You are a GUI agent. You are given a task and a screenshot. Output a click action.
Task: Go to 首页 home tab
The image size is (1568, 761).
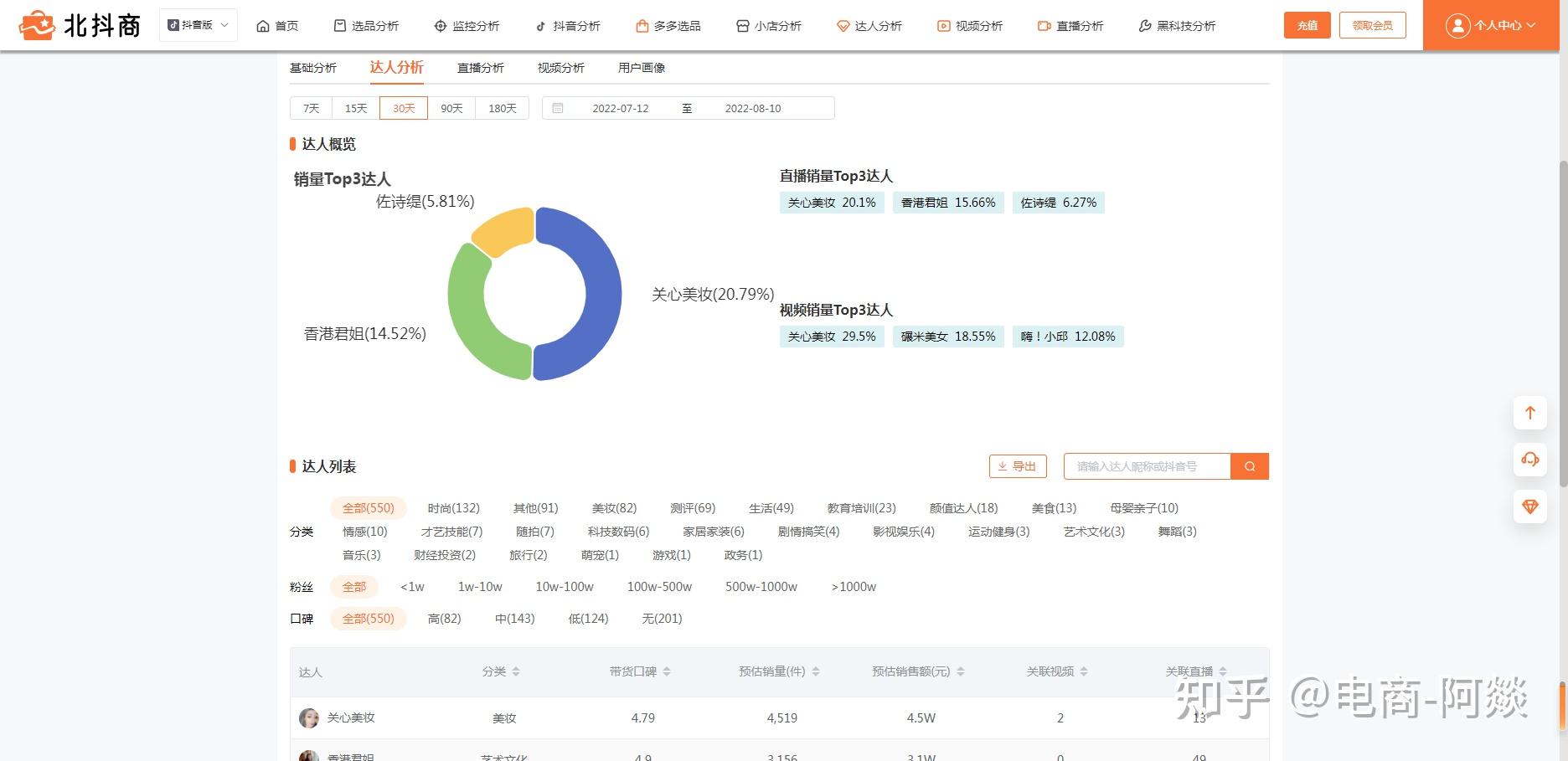pyautogui.click(x=277, y=26)
